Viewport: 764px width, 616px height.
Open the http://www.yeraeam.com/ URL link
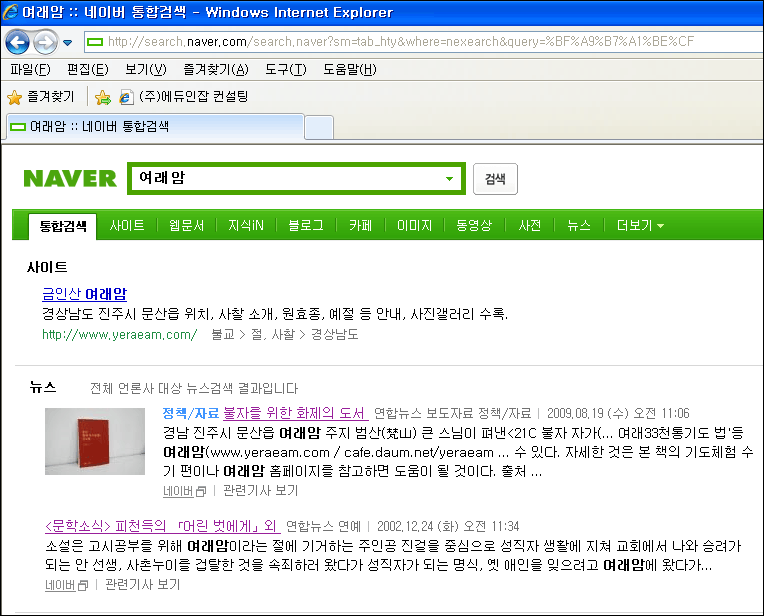(x=119, y=334)
